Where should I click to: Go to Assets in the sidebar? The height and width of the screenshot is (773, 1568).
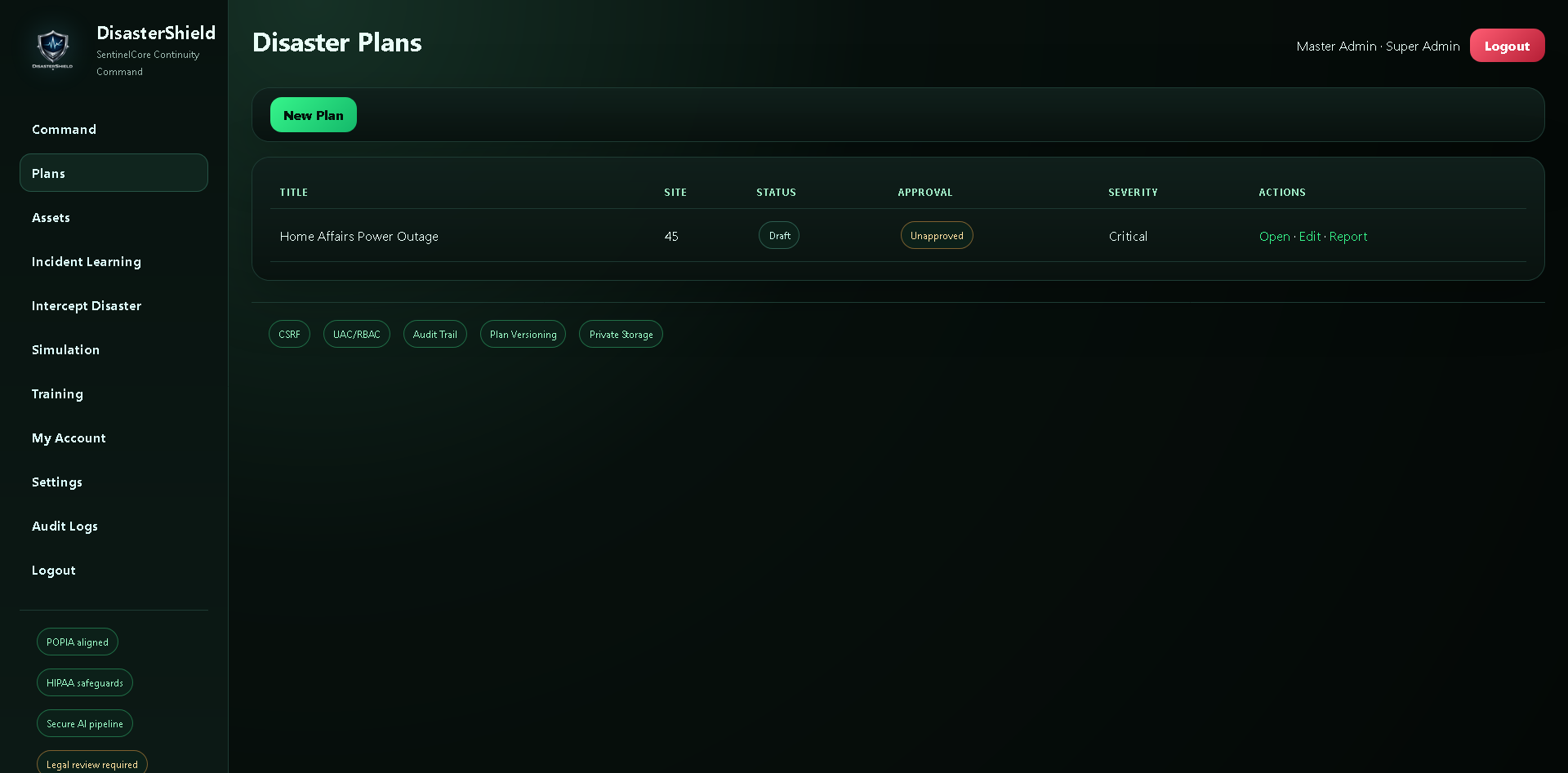114,217
